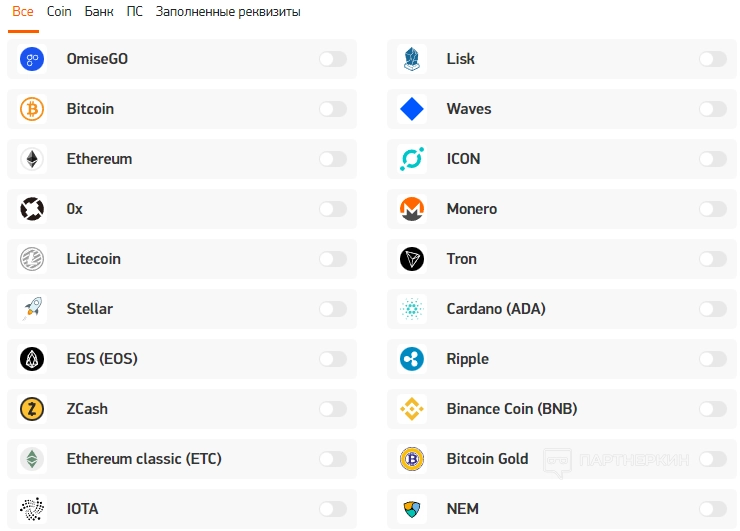Viewport: 740px width, 531px height.
Task: Click the Binance Coin icon
Action: (412, 409)
